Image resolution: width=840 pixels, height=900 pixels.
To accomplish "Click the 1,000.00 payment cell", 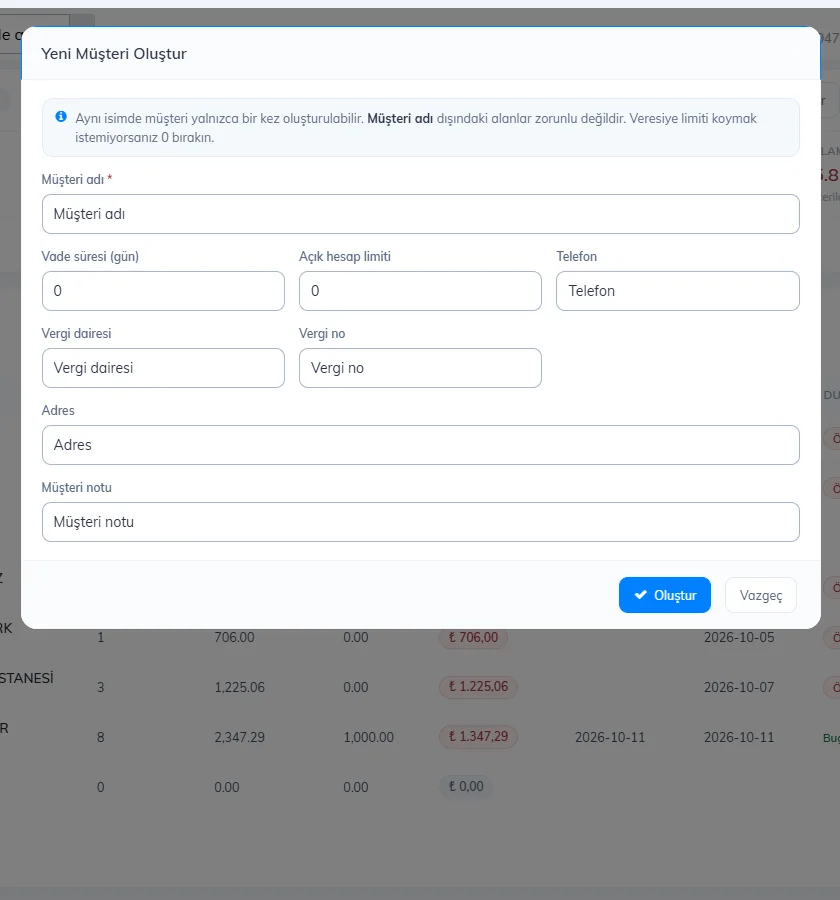I will [369, 737].
